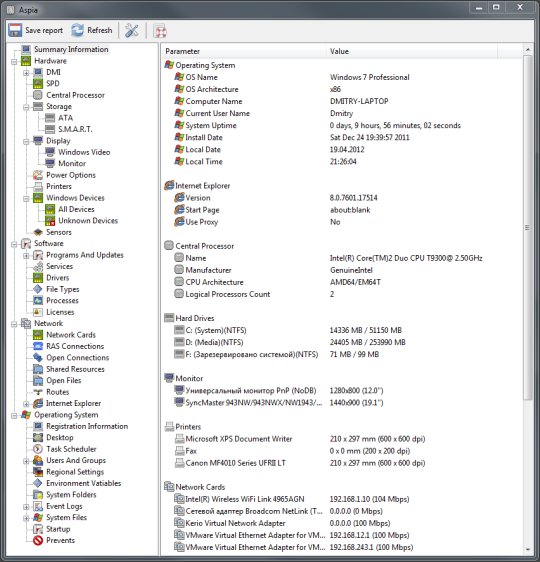The width and height of the screenshot is (540, 562).
Task: Click the Printers tree icon
Action: (x=38, y=186)
